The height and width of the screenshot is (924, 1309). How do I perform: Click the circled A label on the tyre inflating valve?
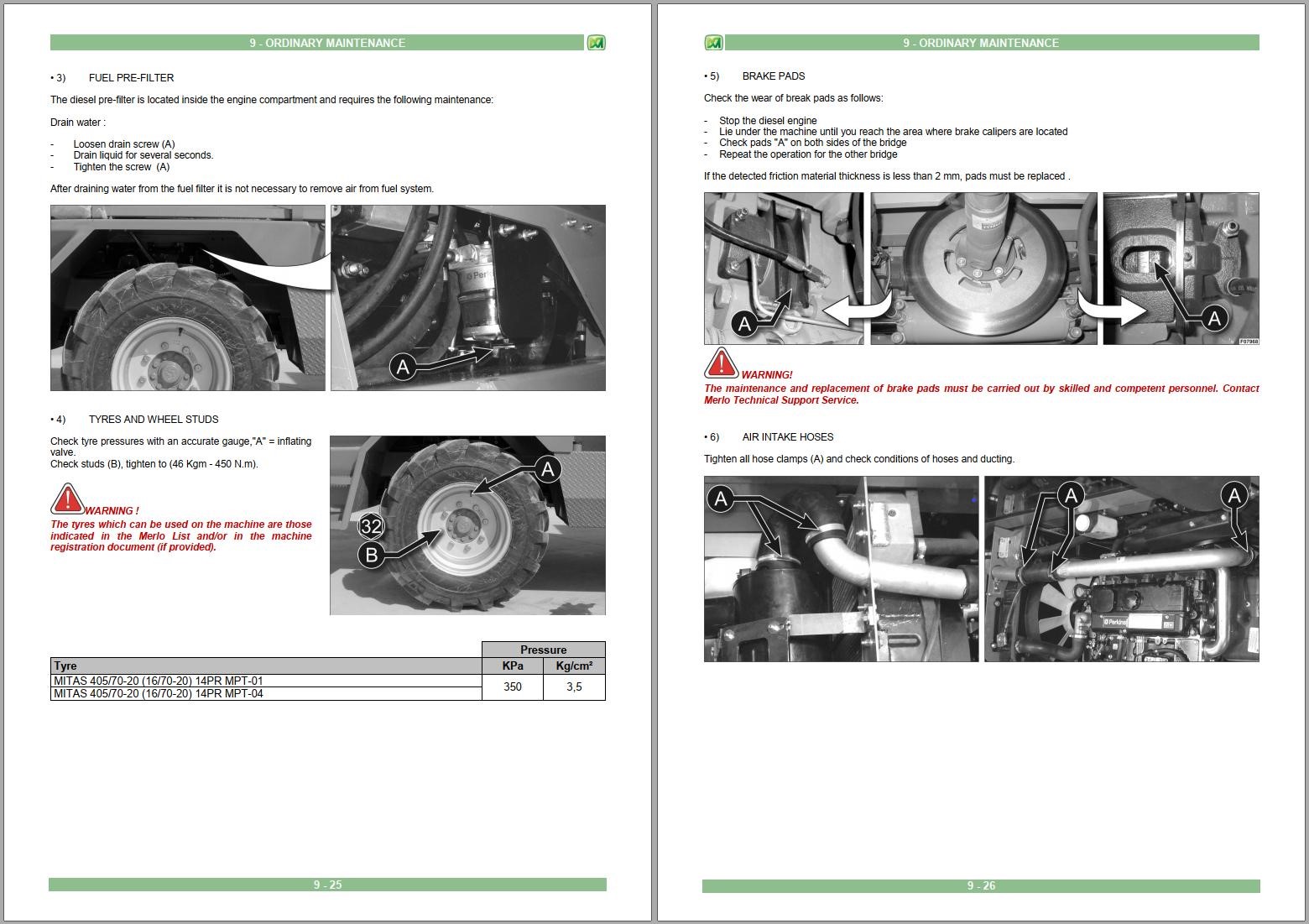pos(548,469)
